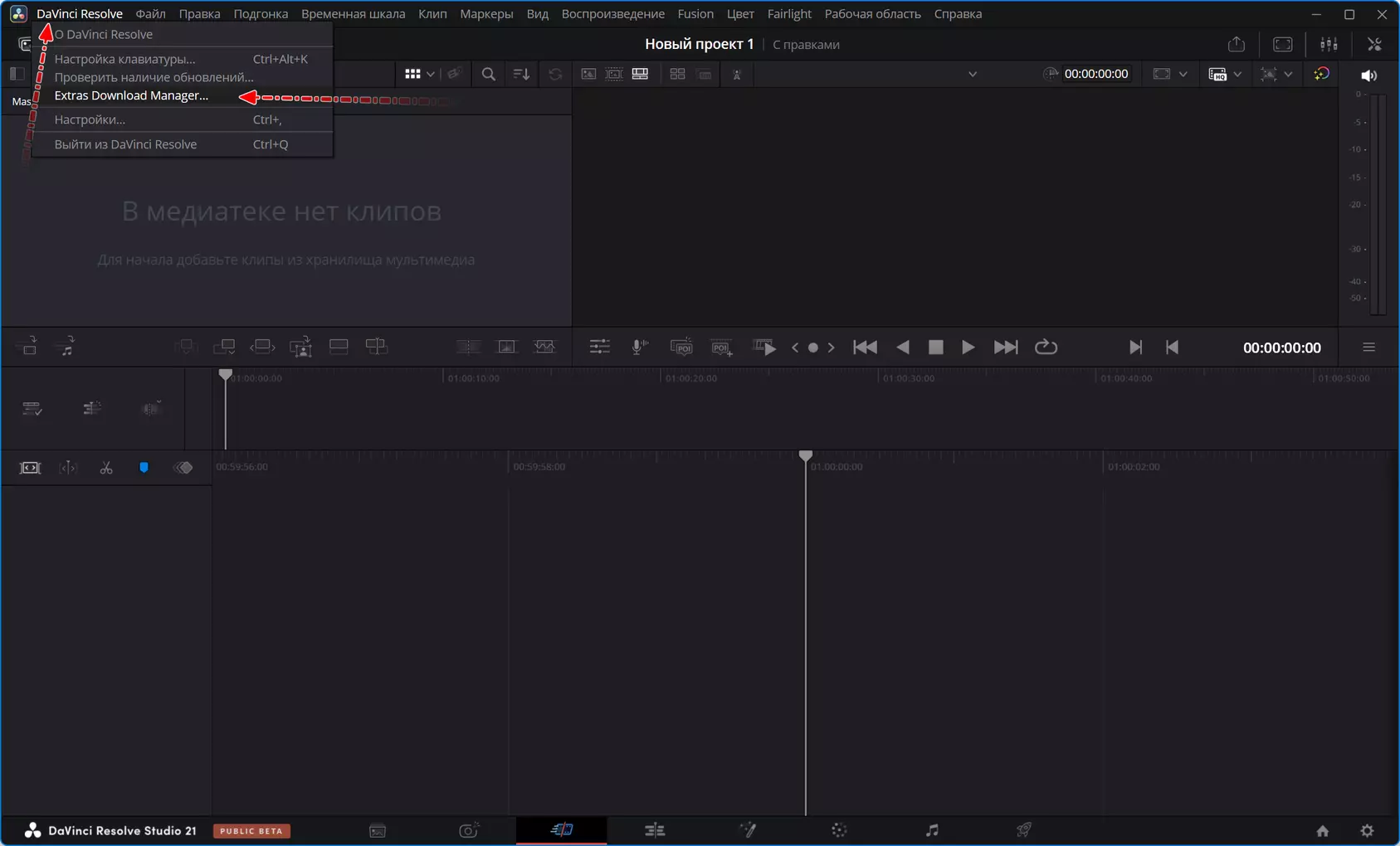Click the Close Up edit icon
1400x846 pixels.
click(300, 347)
